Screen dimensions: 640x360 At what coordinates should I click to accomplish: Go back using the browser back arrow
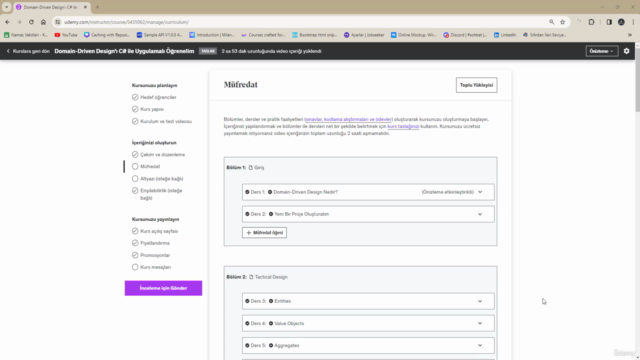click(7, 22)
